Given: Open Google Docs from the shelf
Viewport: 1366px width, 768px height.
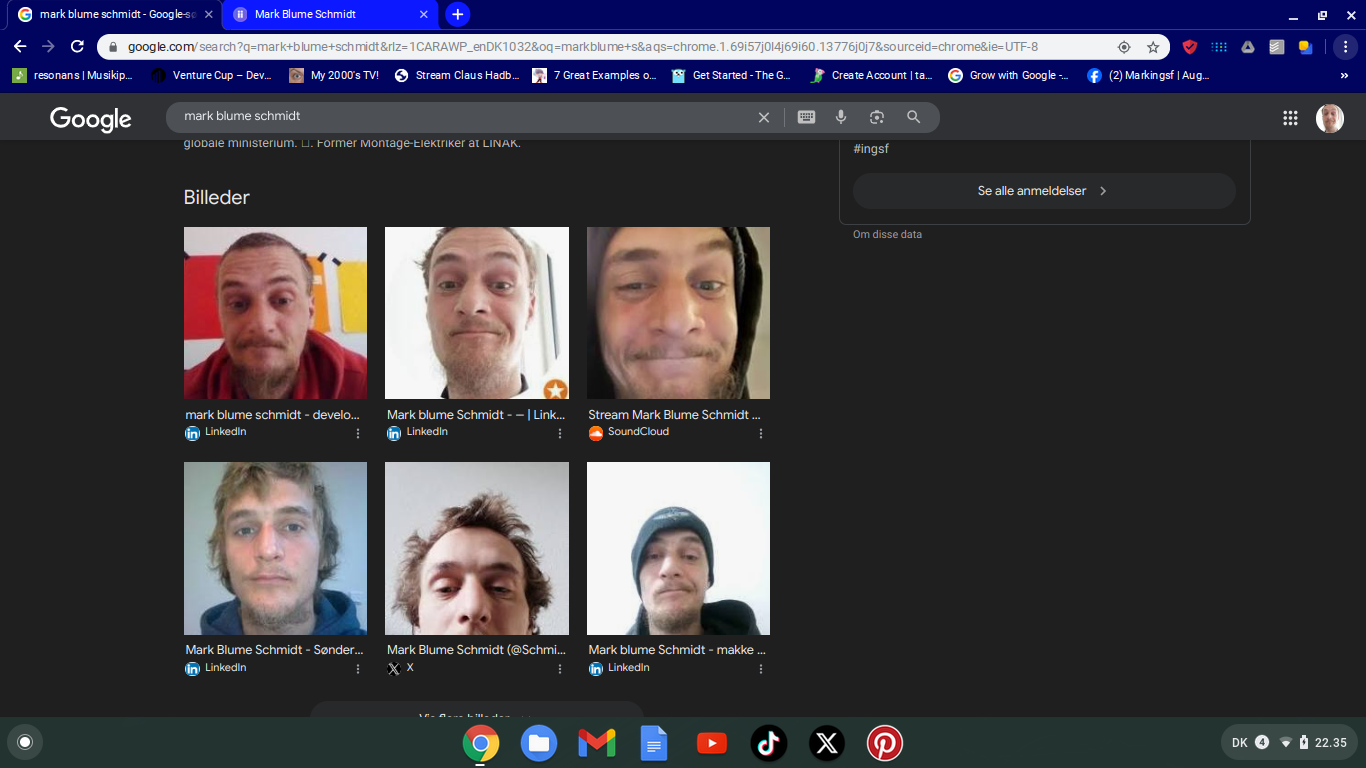Looking at the screenshot, I should coord(654,743).
